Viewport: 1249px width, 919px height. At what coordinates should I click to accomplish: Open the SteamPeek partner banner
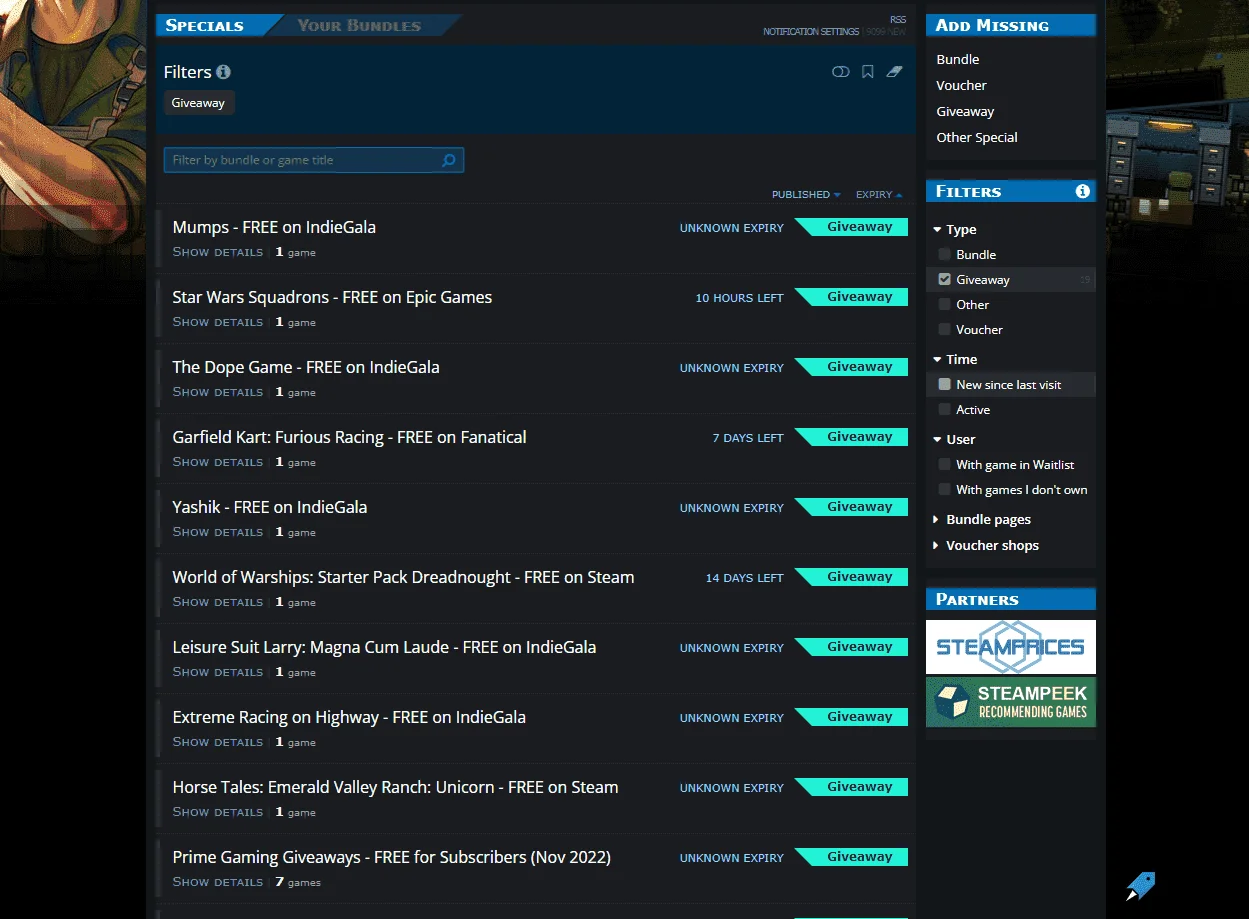pyautogui.click(x=1011, y=702)
